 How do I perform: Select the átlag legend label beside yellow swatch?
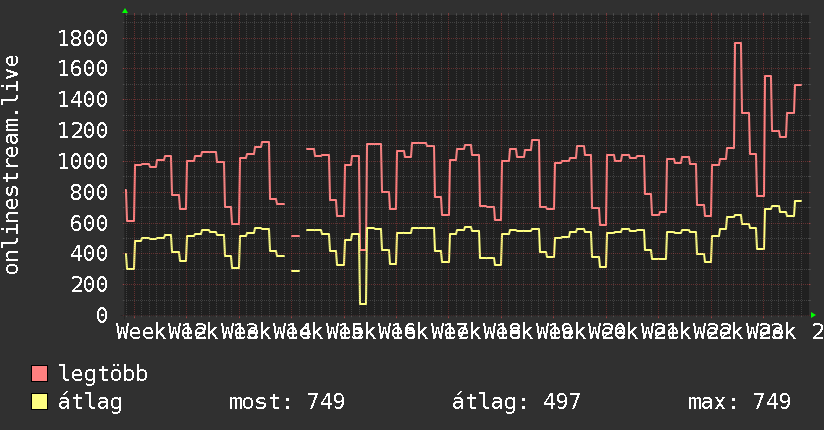tap(90, 402)
